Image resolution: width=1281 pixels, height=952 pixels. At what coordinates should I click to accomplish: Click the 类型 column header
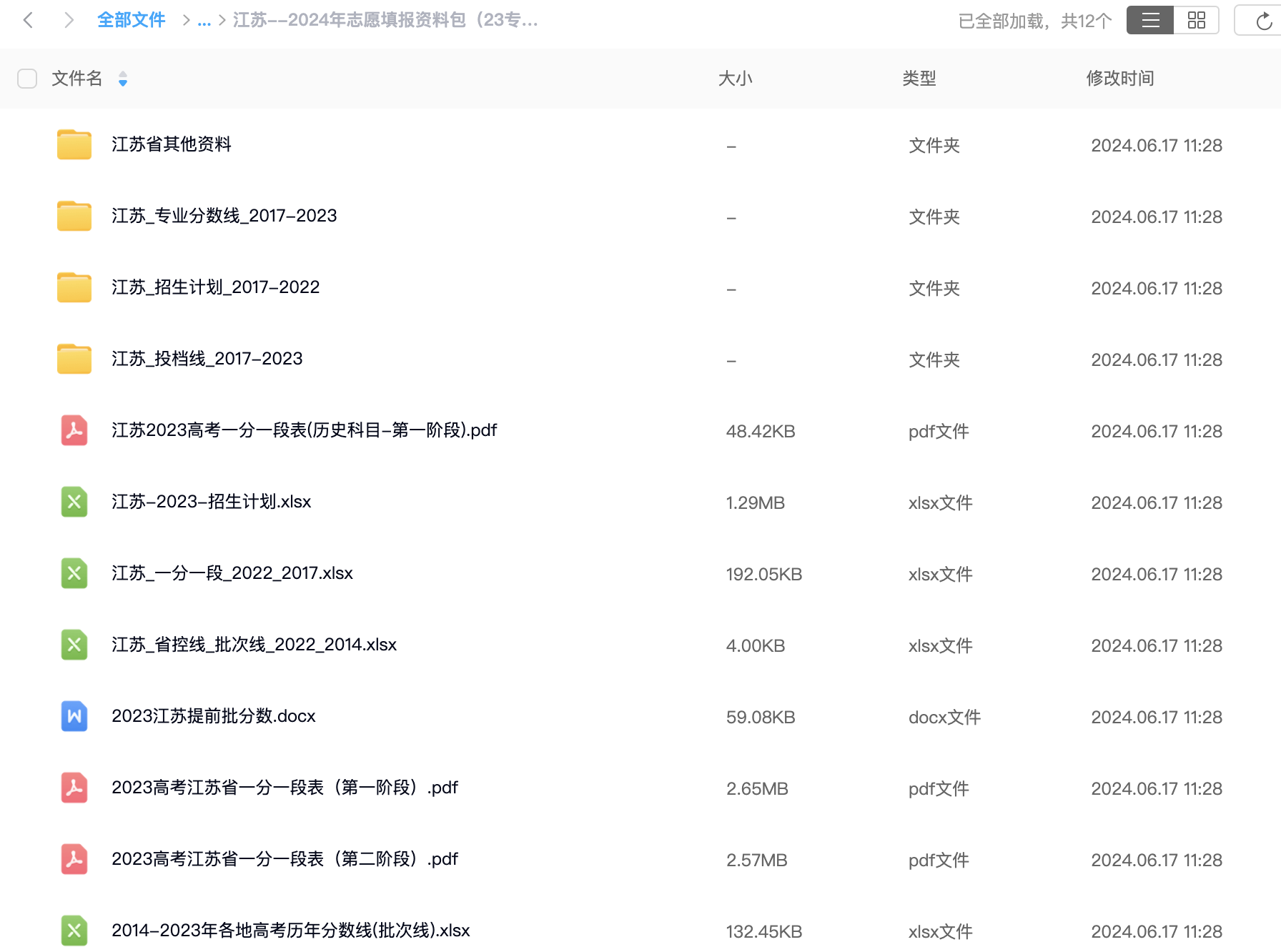pos(919,79)
